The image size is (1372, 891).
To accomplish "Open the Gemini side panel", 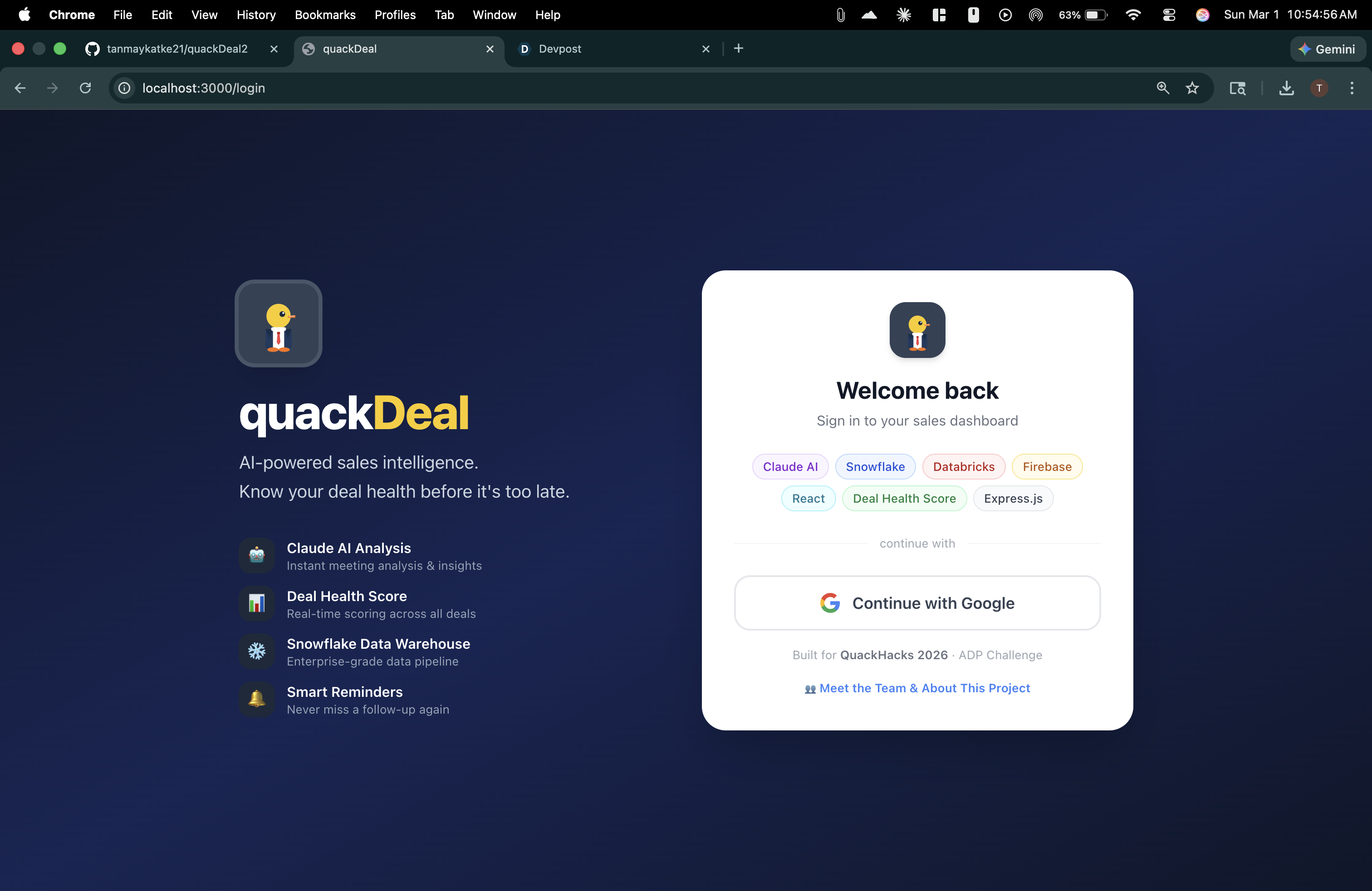I will coord(1327,49).
